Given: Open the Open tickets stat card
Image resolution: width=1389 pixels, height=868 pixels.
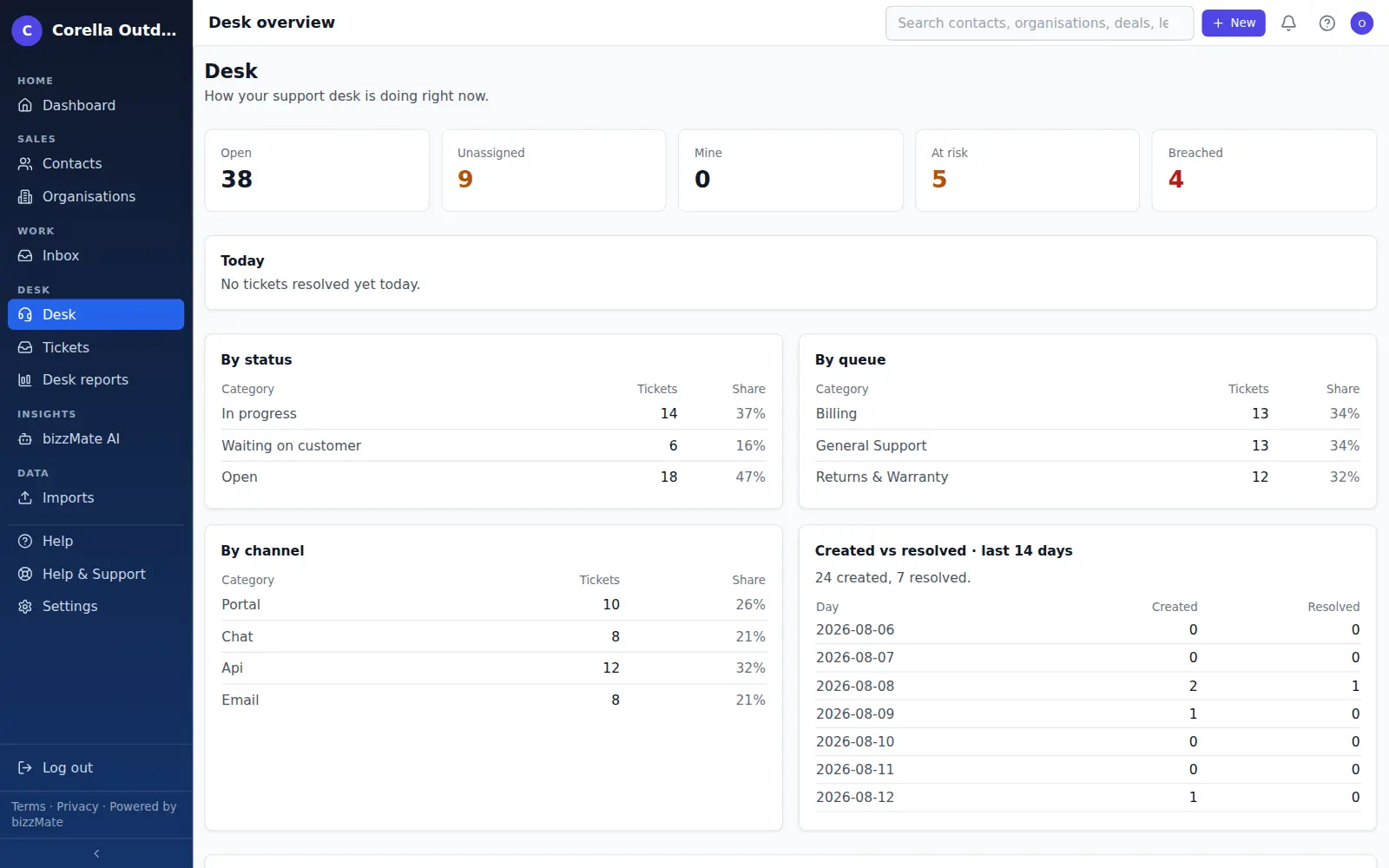Looking at the screenshot, I should click(x=317, y=170).
